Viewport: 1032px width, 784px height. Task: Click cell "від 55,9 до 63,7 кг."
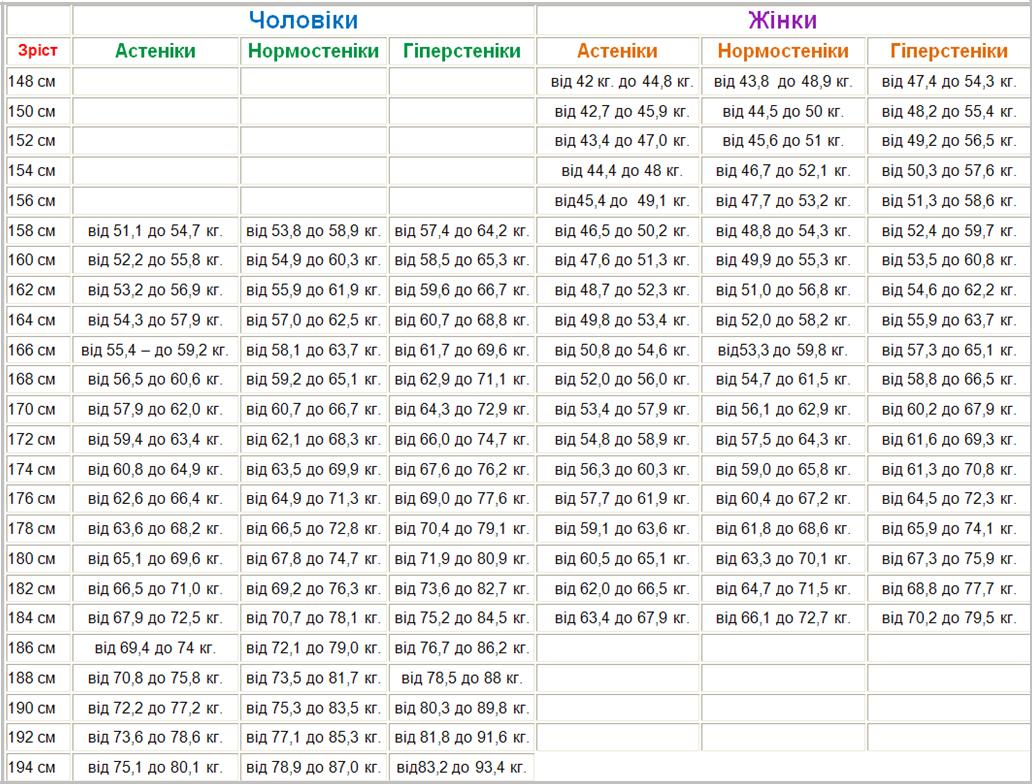tap(949, 321)
